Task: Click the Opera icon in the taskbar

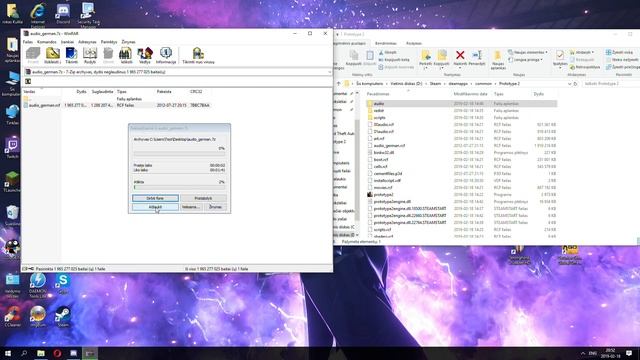Action: (57, 353)
